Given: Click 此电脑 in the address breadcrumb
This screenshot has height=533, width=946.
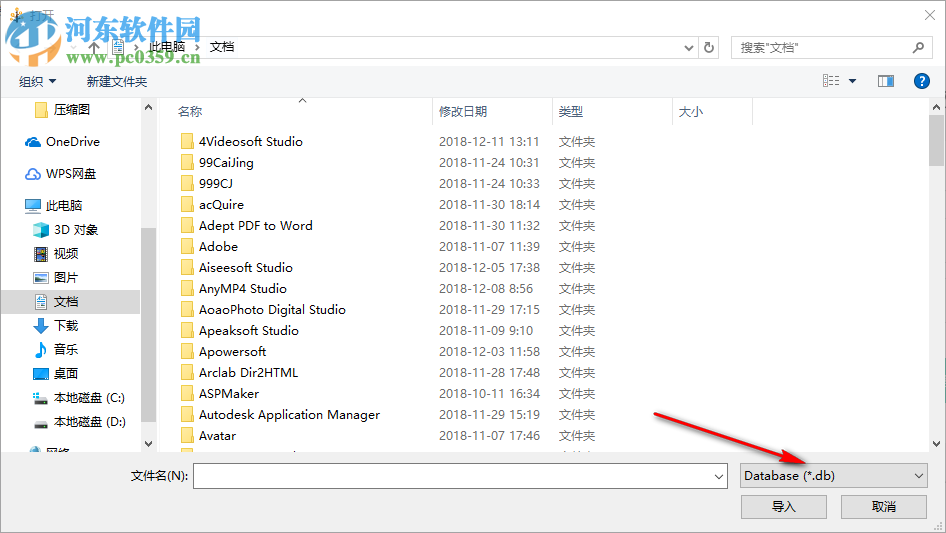Looking at the screenshot, I should click(x=167, y=47).
